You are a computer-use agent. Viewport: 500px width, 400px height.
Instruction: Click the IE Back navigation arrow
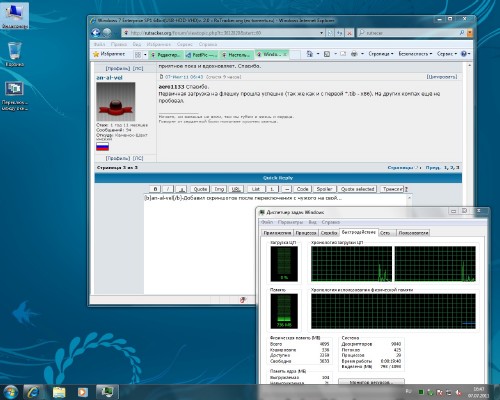pyautogui.click(x=96, y=32)
